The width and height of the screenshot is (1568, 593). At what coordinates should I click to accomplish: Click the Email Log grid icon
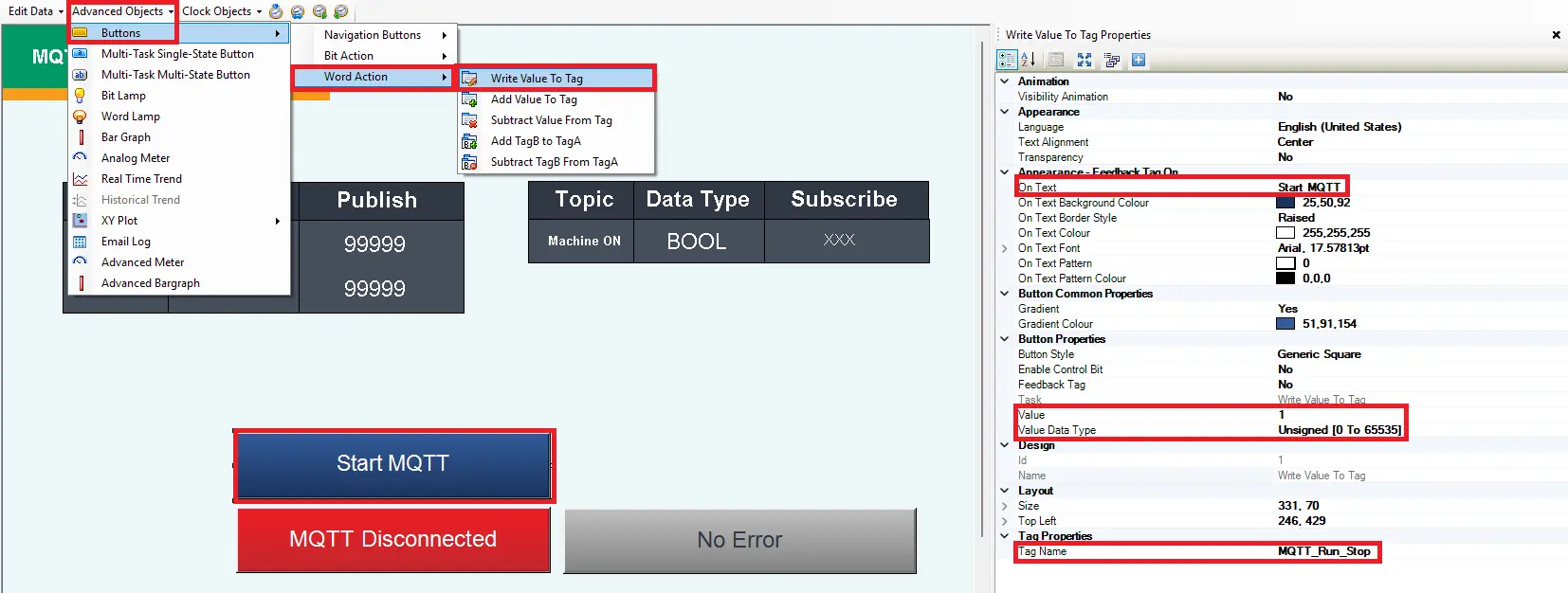click(x=81, y=242)
